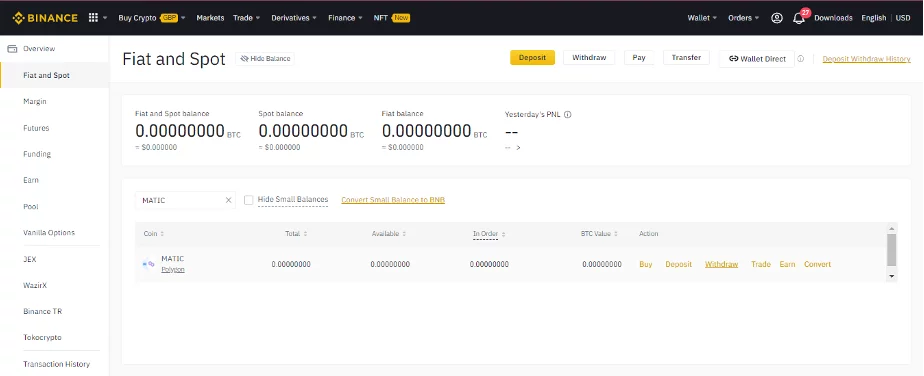Sort the table by Total column
Viewport: 924px width, 376px height.
[x=296, y=234]
